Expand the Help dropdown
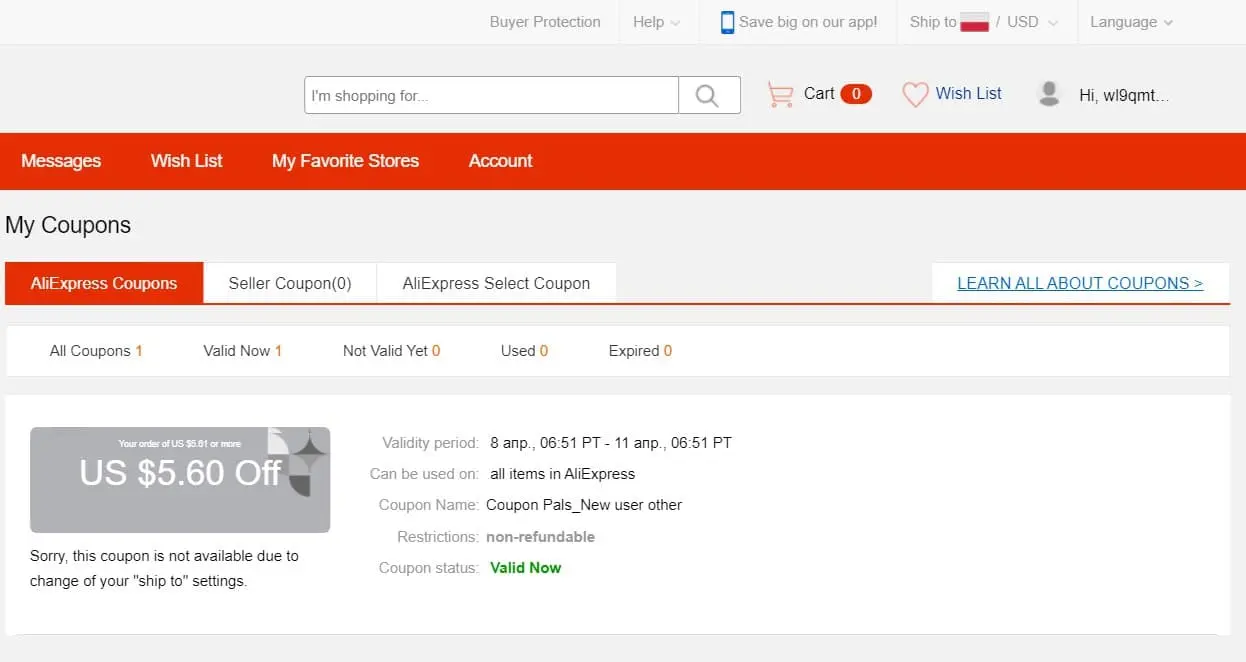This screenshot has width=1246, height=662. point(656,22)
